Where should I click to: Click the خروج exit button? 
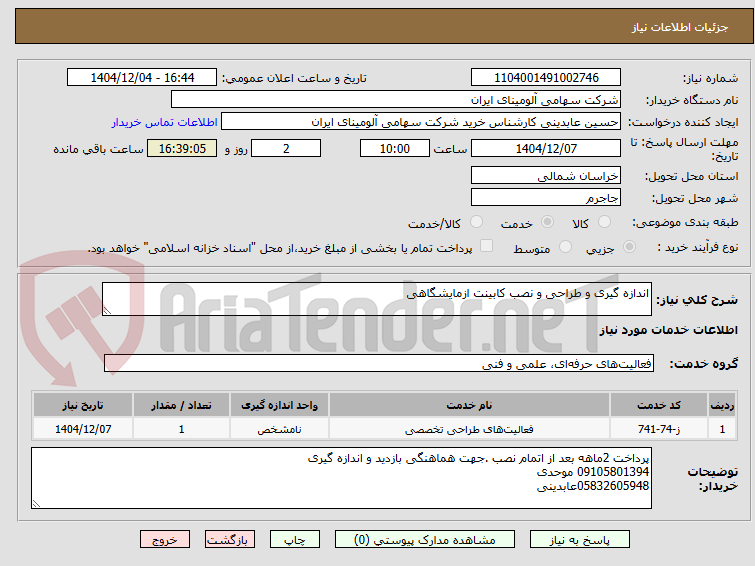[165, 540]
